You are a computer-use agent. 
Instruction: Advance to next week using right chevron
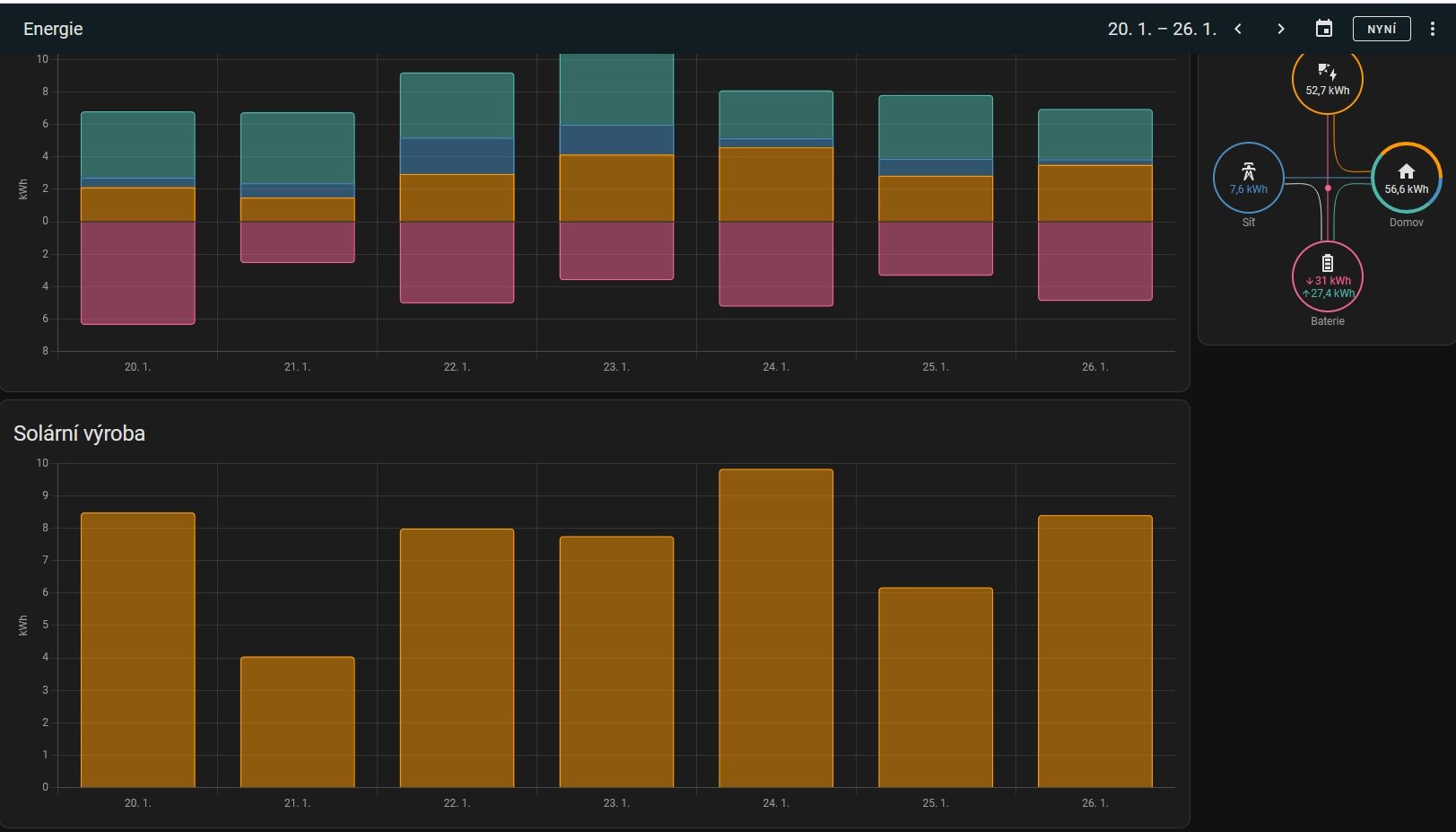[x=1280, y=29]
